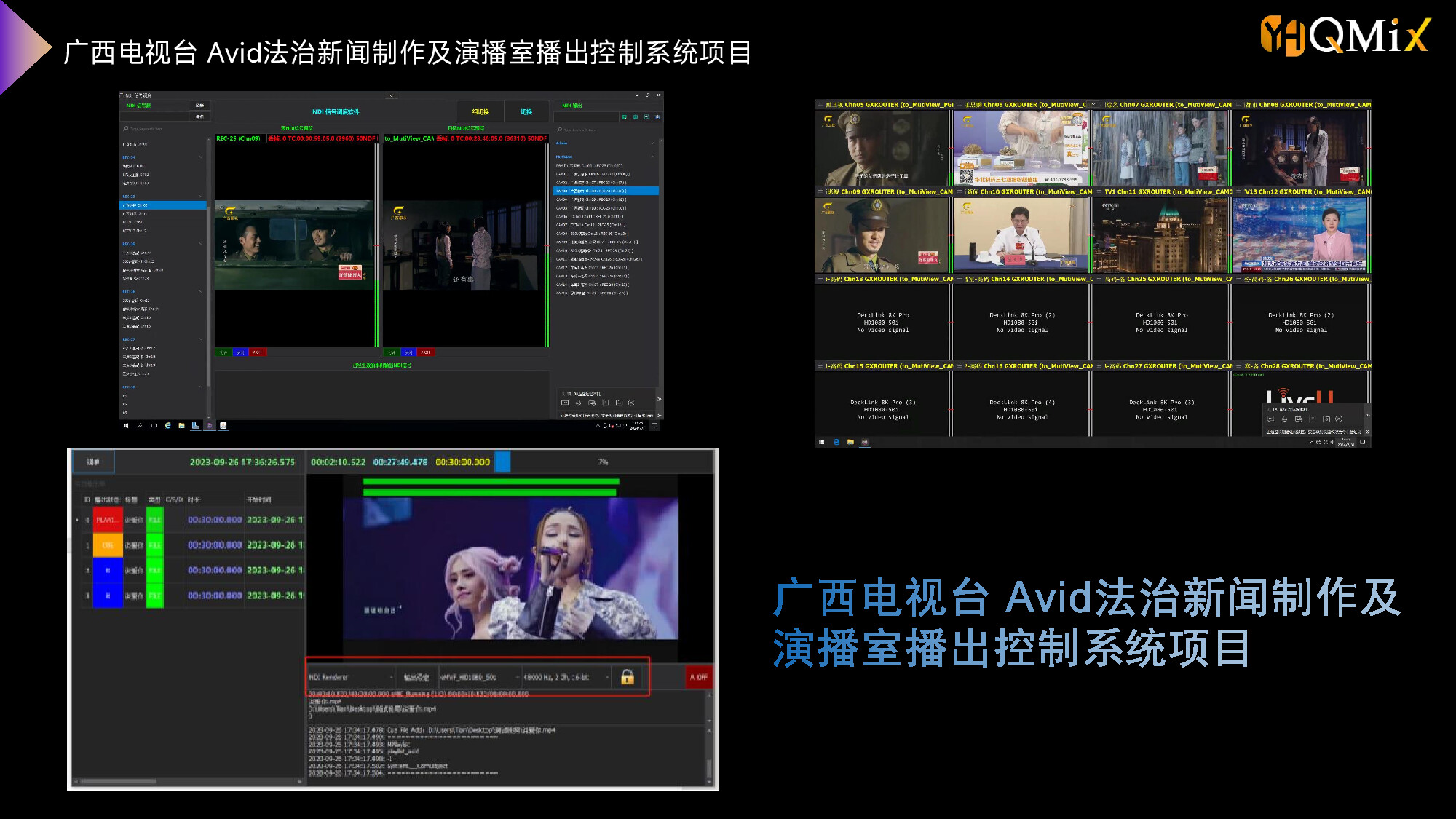Select blue status cell in row 2
Image resolution: width=1456 pixels, height=819 pixels.
tap(108, 570)
